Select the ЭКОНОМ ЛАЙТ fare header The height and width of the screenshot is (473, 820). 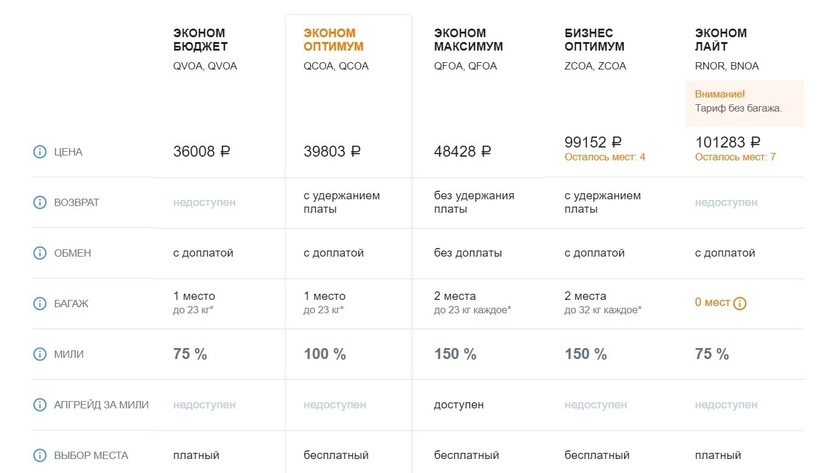tap(720, 40)
